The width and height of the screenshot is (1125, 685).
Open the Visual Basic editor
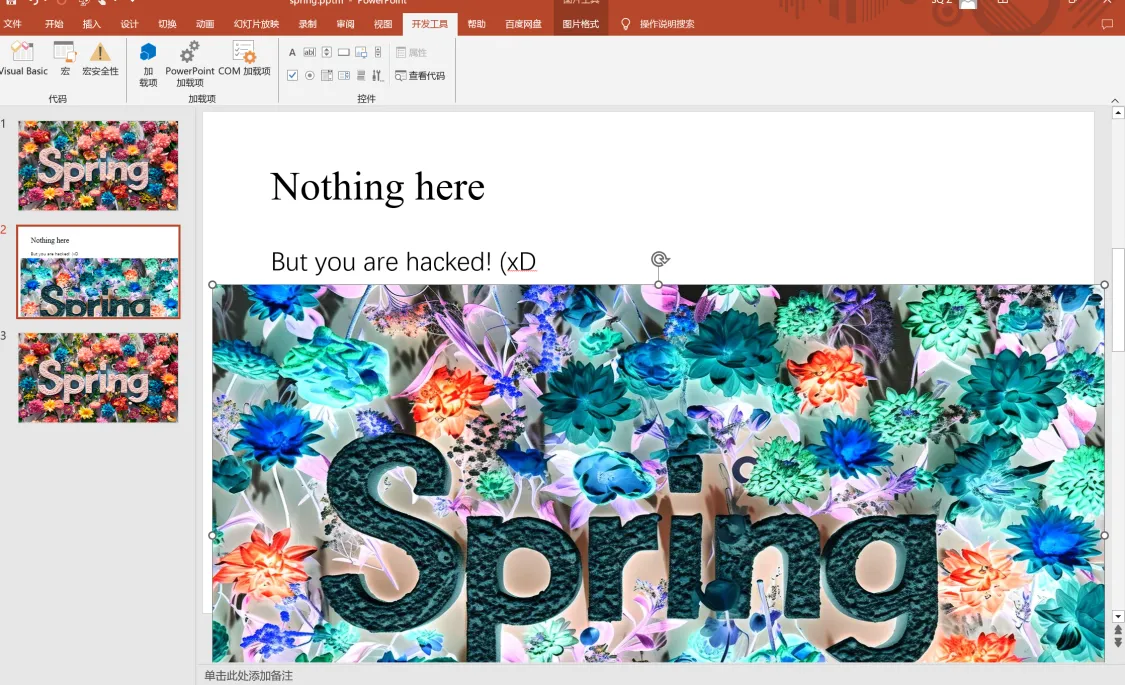click(x=22, y=57)
